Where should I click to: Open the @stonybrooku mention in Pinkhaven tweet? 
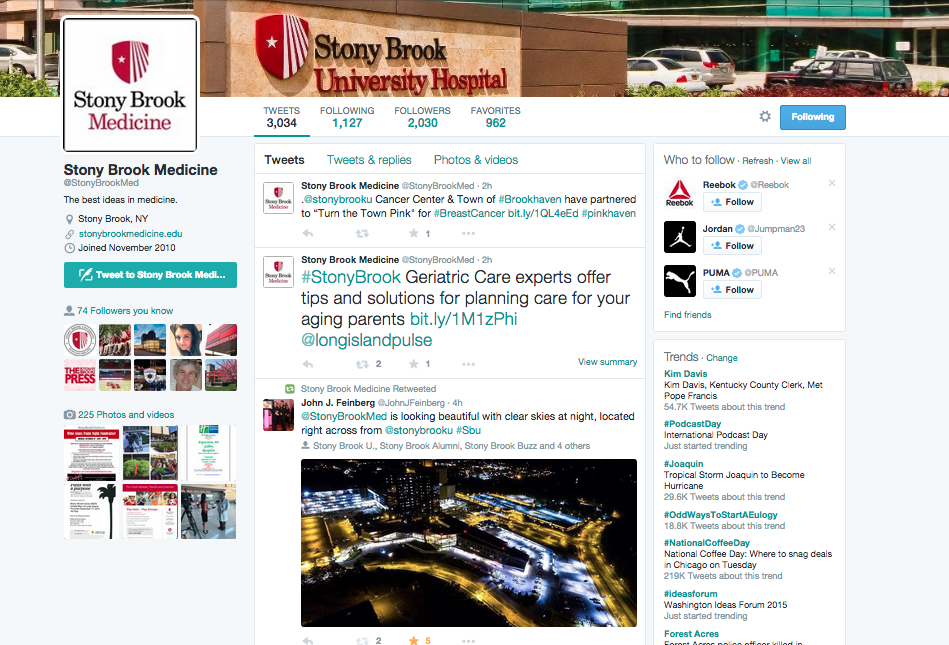[x=338, y=199]
